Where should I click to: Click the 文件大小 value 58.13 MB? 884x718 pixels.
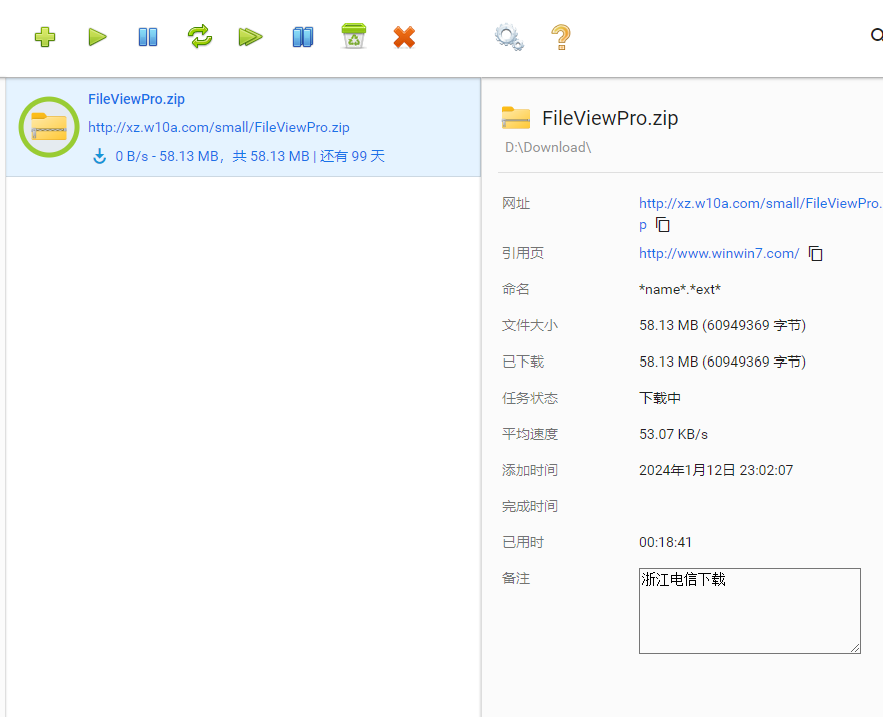pos(722,325)
